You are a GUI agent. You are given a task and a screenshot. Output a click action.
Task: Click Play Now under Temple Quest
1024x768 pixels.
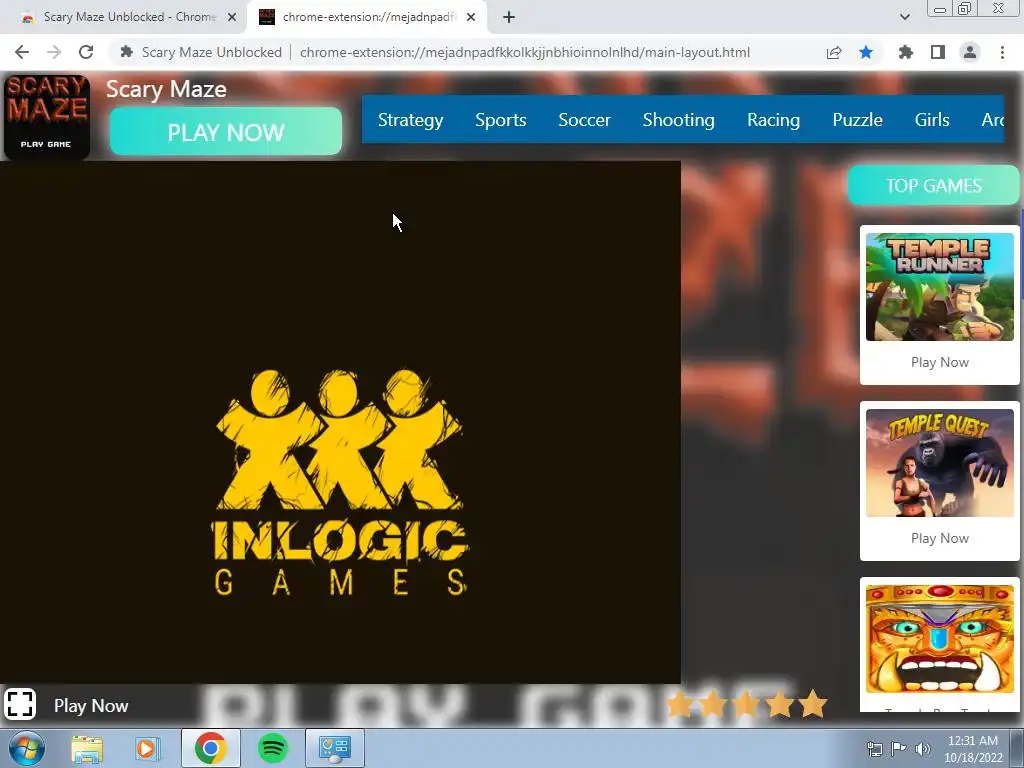point(940,538)
